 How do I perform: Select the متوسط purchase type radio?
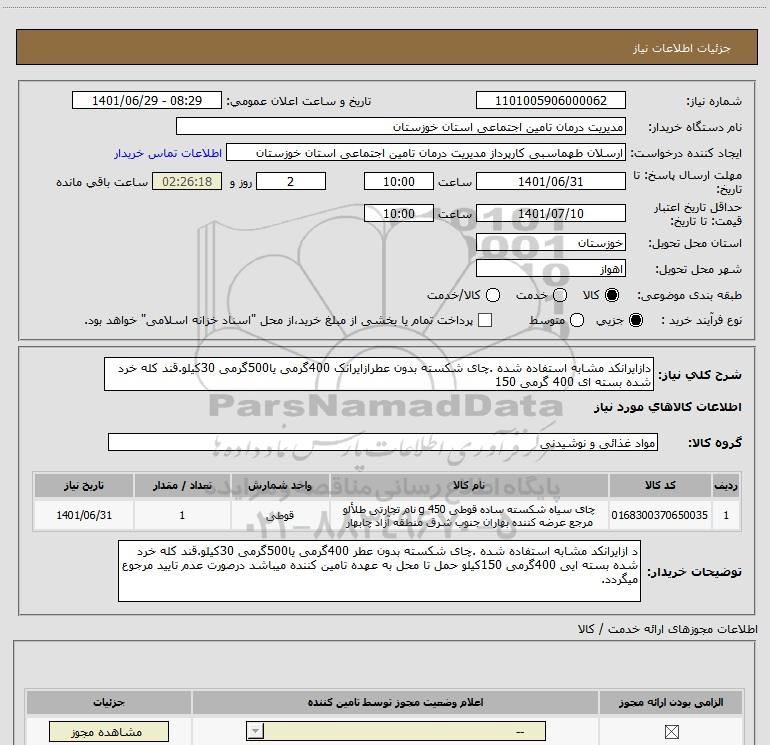[x=577, y=320]
